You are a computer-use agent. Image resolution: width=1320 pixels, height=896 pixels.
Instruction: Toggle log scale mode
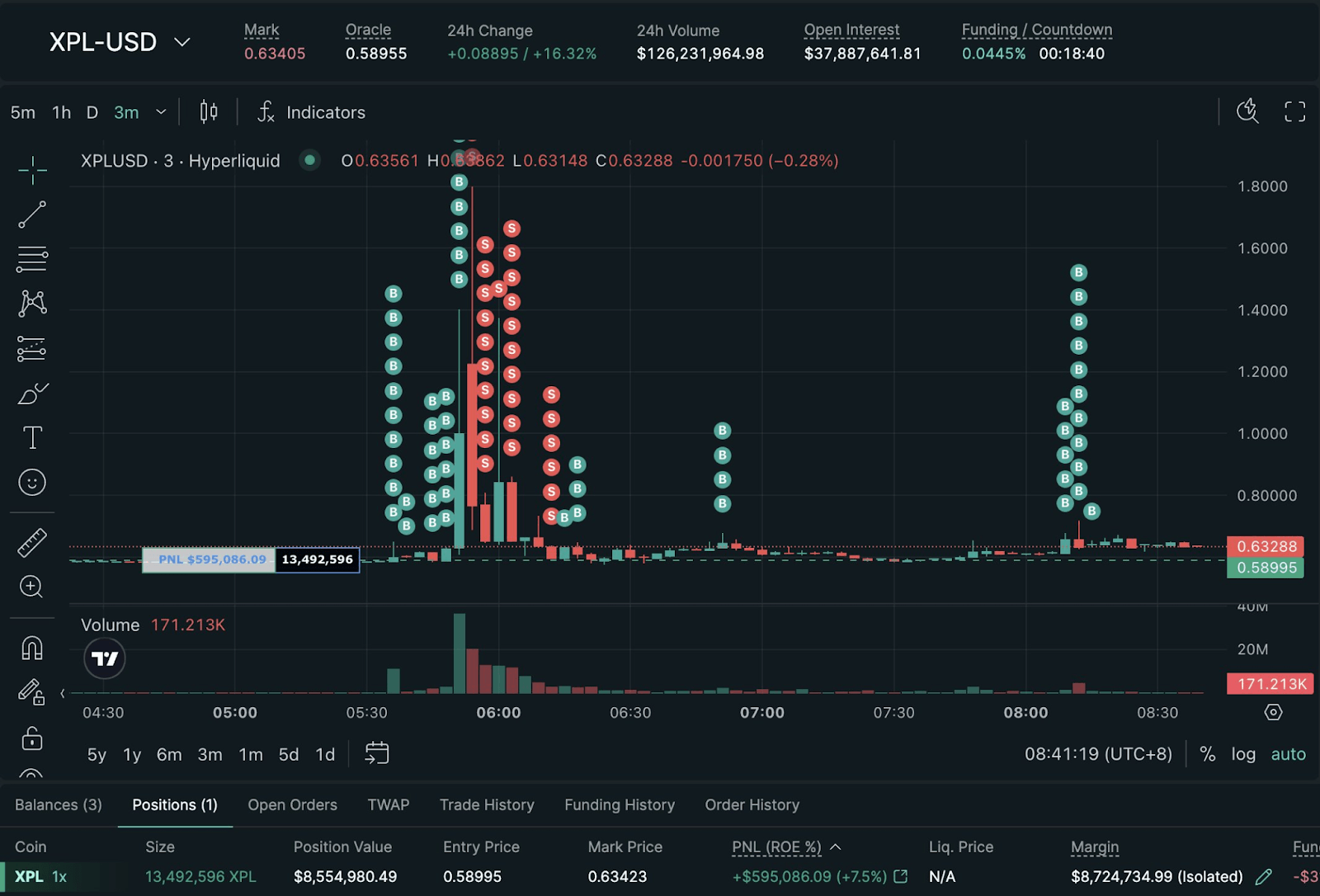[1243, 754]
